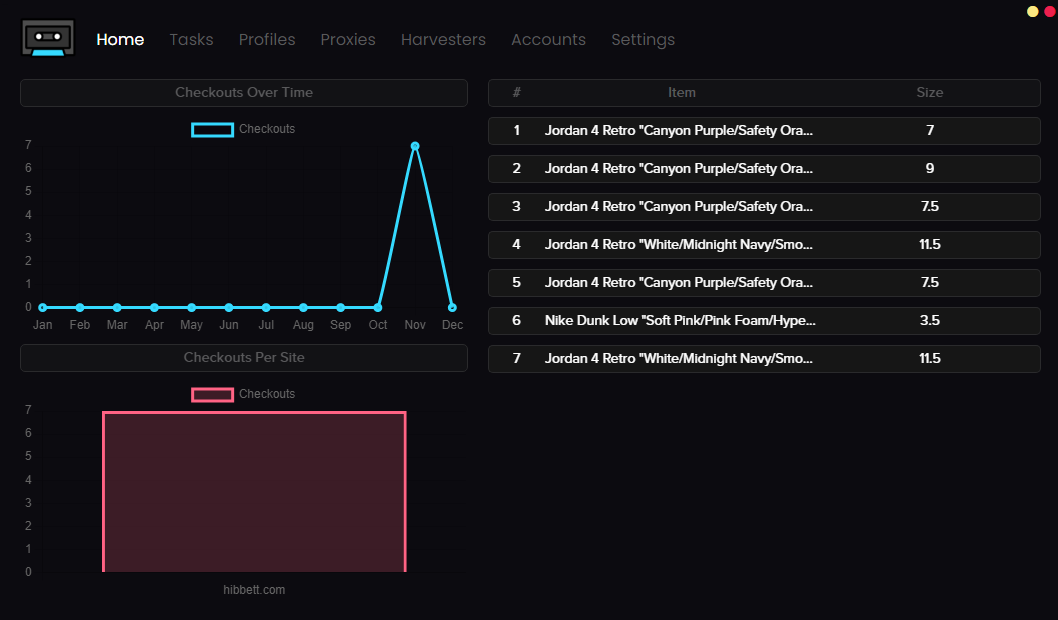Go to the Proxies tab
Image resolution: width=1058 pixels, height=620 pixels.
(347, 40)
